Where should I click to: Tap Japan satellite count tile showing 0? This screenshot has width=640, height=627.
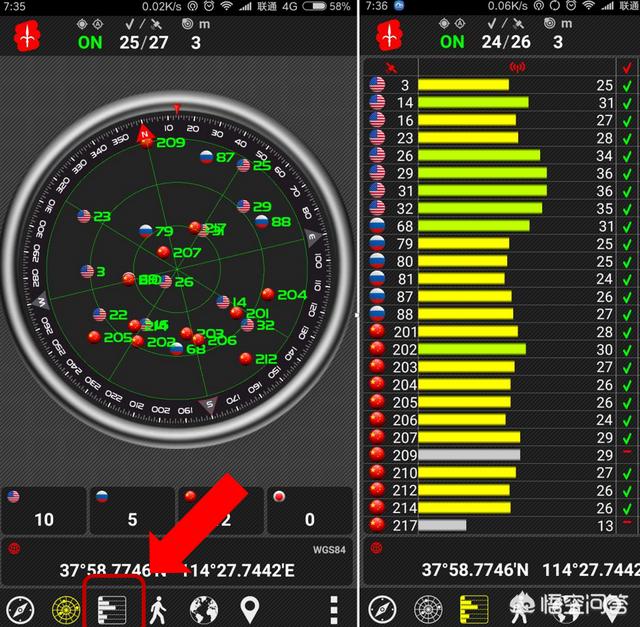click(309, 510)
